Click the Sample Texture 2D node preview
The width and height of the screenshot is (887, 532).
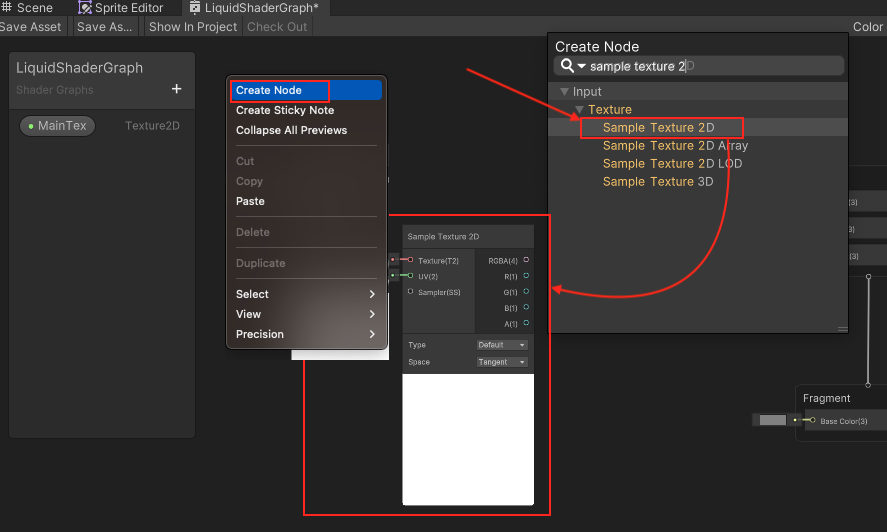468,439
